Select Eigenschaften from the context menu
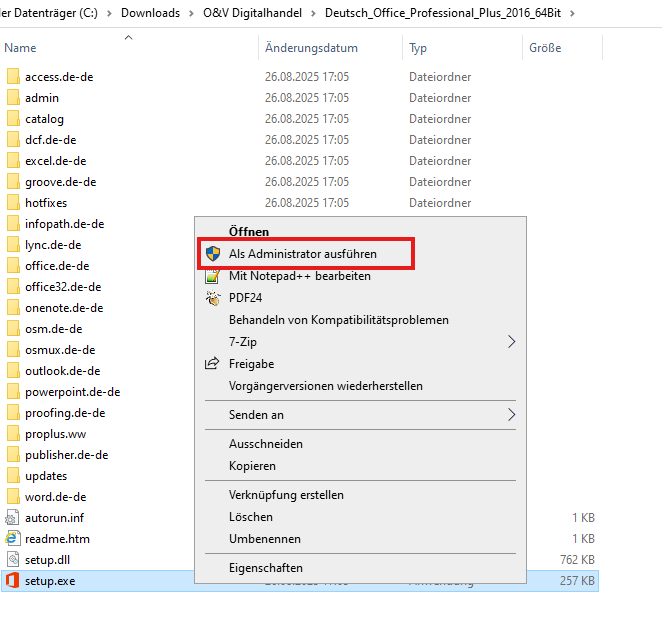This screenshot has height=630, width=662. pyautogui.click(x=265, y=568)
